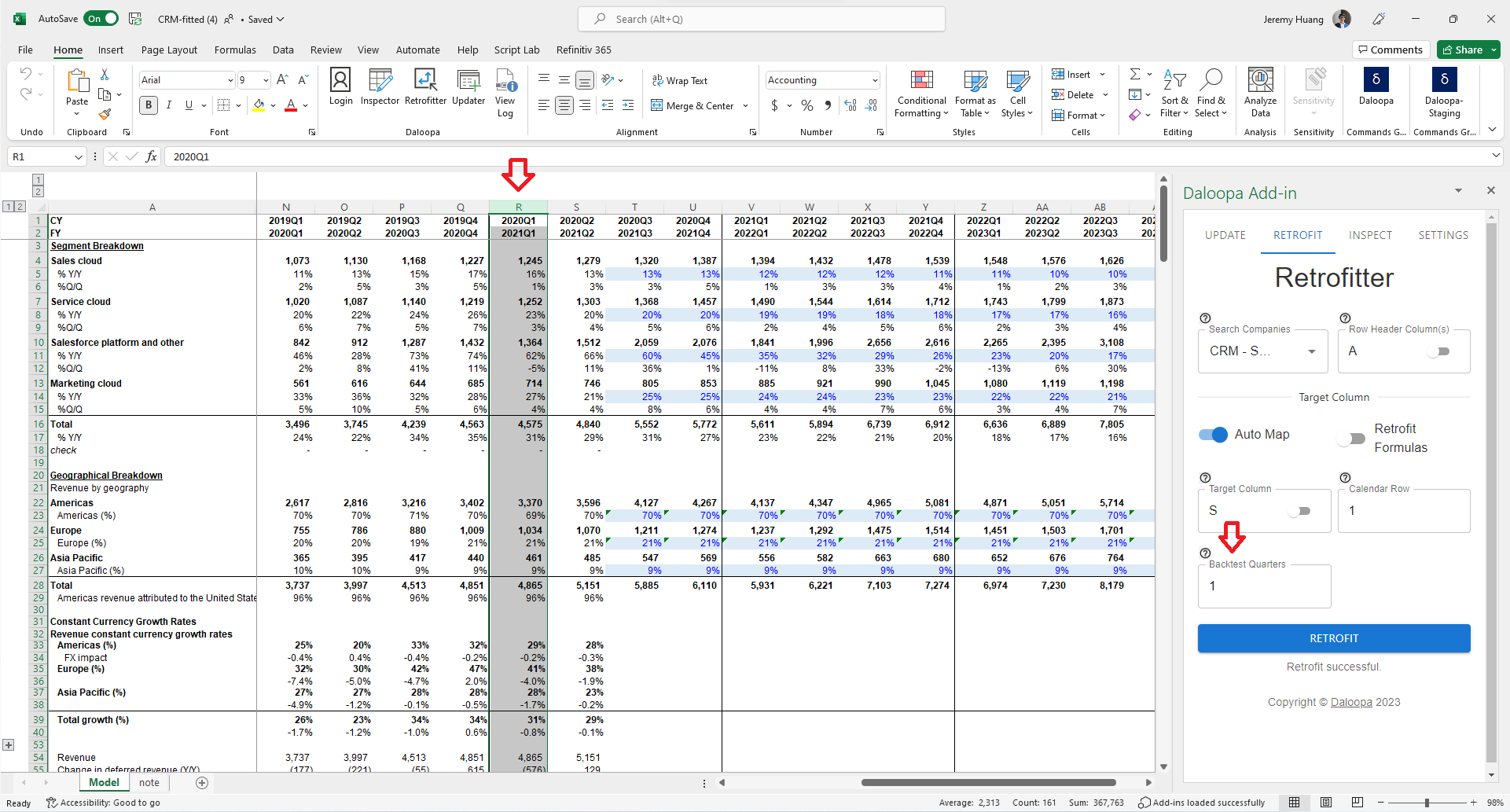Enable the Retrofit Formulas toggle
This screenshot has width=1510, height=812.
(x=1351, y=439)
